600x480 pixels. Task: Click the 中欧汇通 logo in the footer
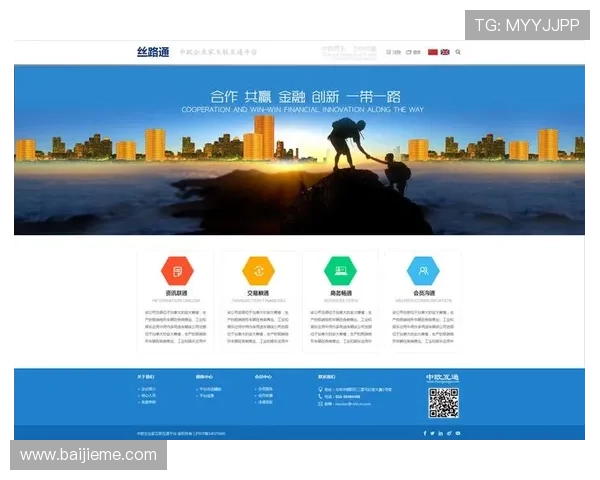[442, 378]
